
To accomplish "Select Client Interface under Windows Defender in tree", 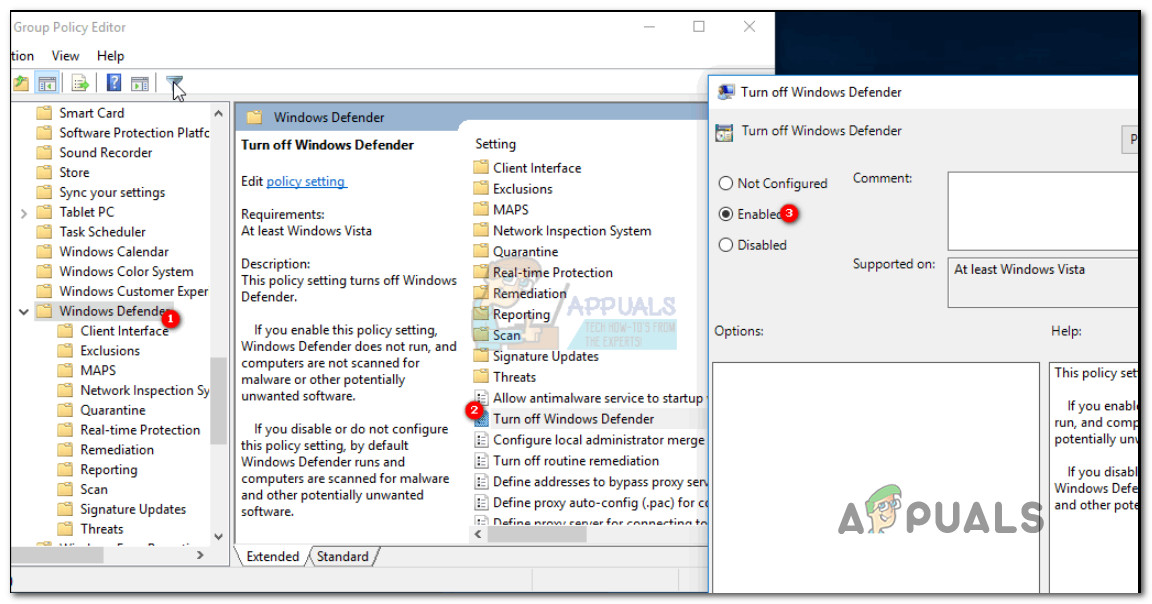I will pos(124,331).
